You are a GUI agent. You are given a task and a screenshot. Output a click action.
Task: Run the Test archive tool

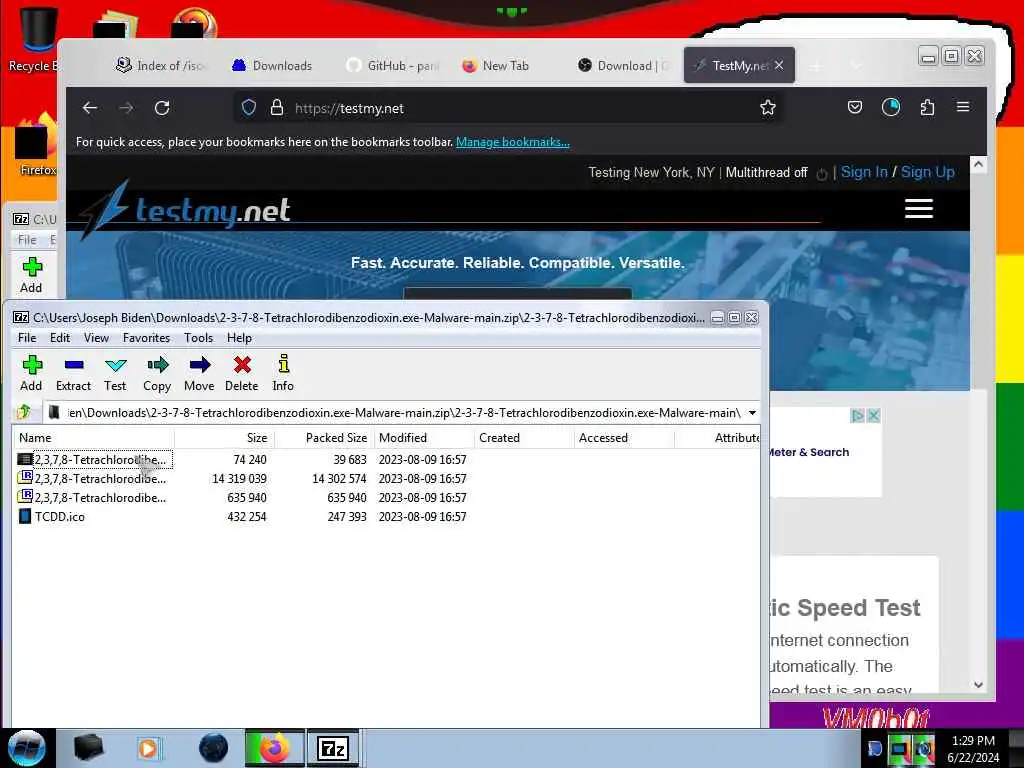[x=115, y=373]
